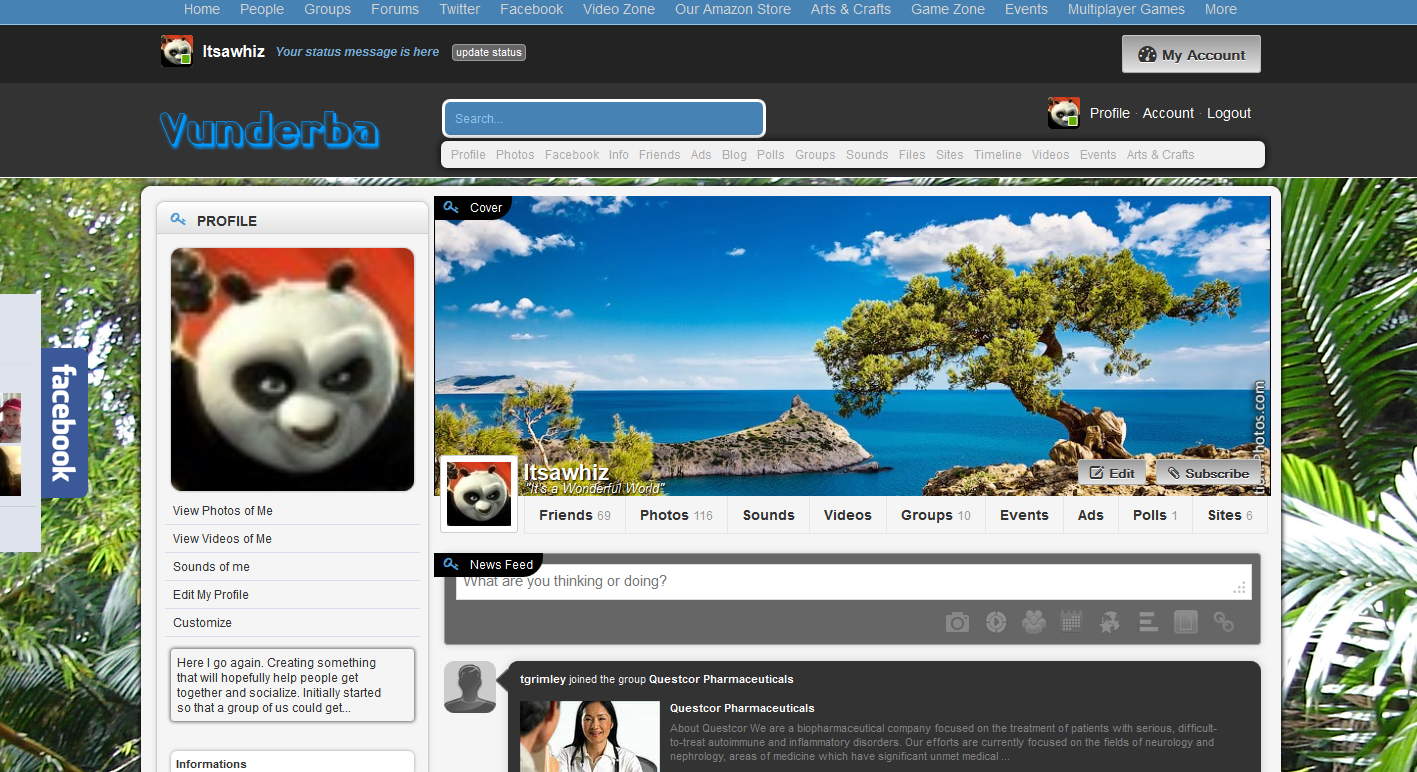Click the chain link icon in News Feed

coord(1223,622)
